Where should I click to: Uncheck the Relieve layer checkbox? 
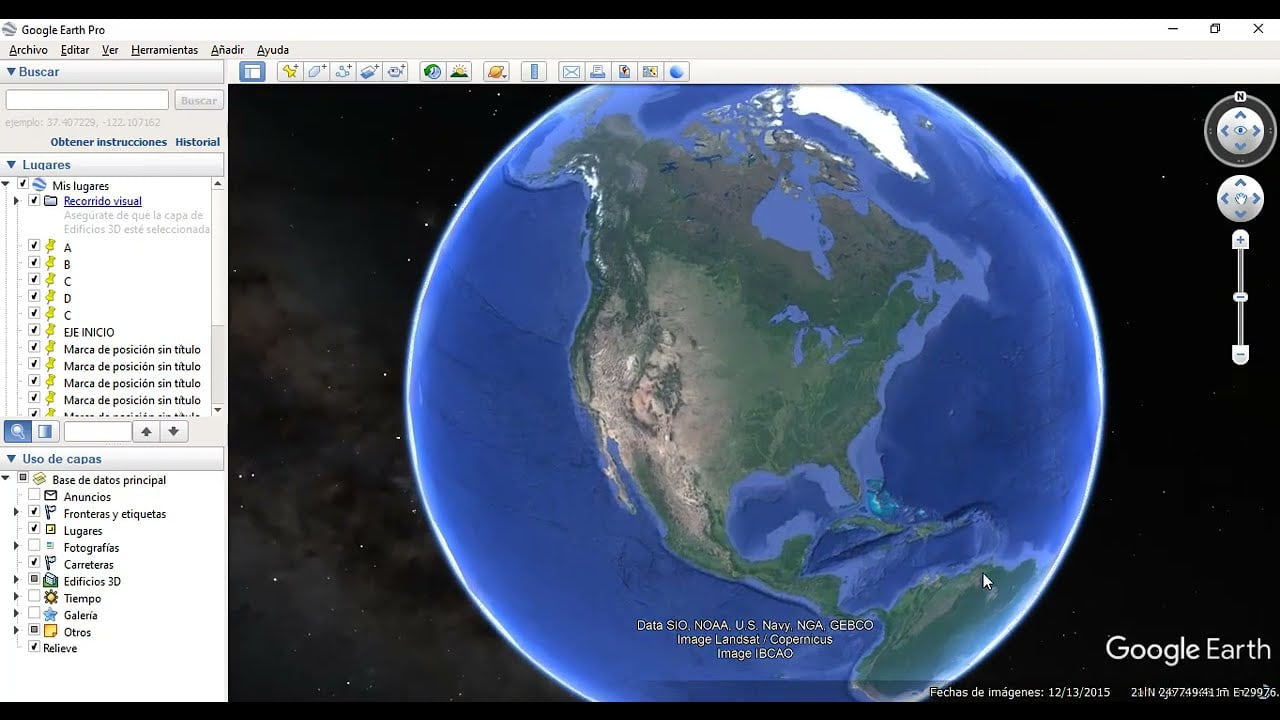34,648
